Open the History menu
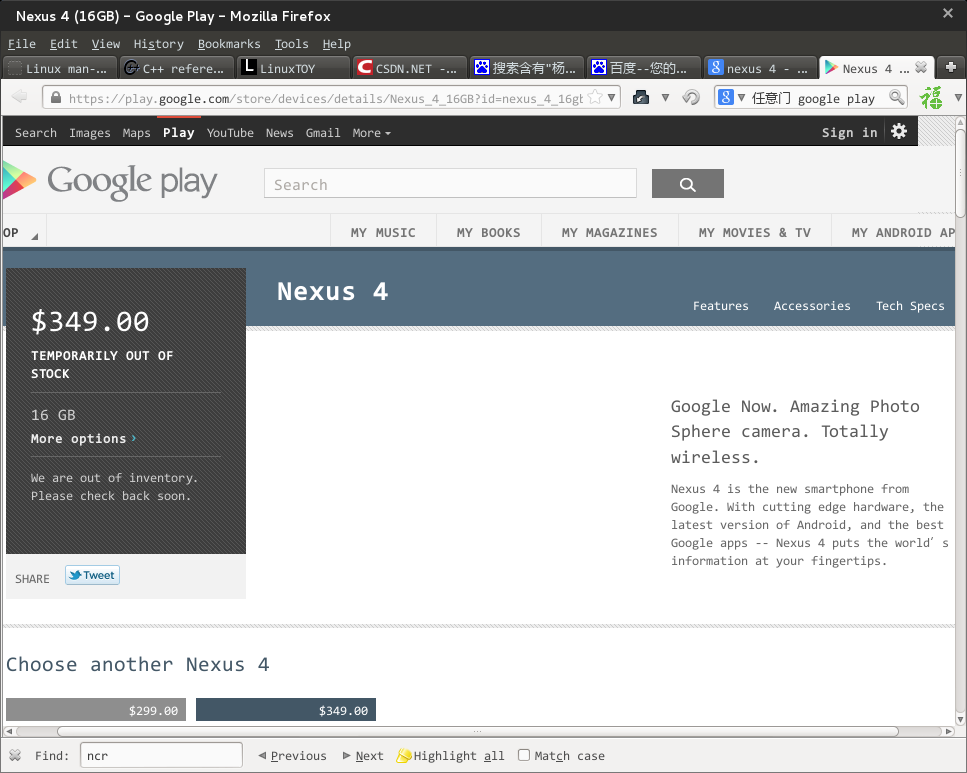967x773 pixels. pos(158,44)
